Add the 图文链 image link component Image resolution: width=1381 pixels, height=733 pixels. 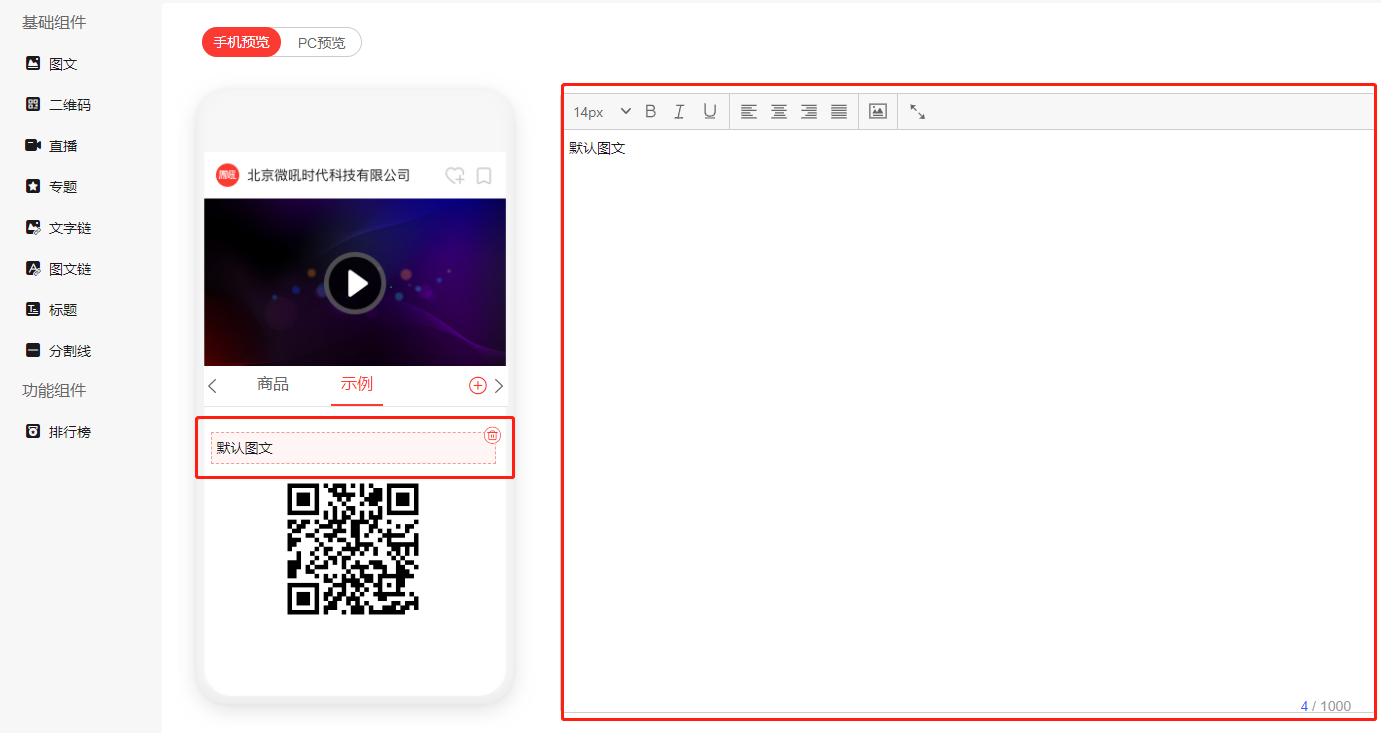click(x=58, y=269)
